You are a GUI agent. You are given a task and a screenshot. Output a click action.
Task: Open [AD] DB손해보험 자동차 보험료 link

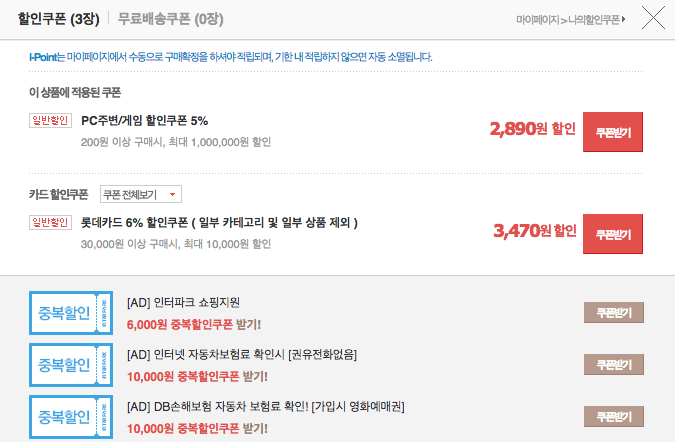tap(266, 407)
